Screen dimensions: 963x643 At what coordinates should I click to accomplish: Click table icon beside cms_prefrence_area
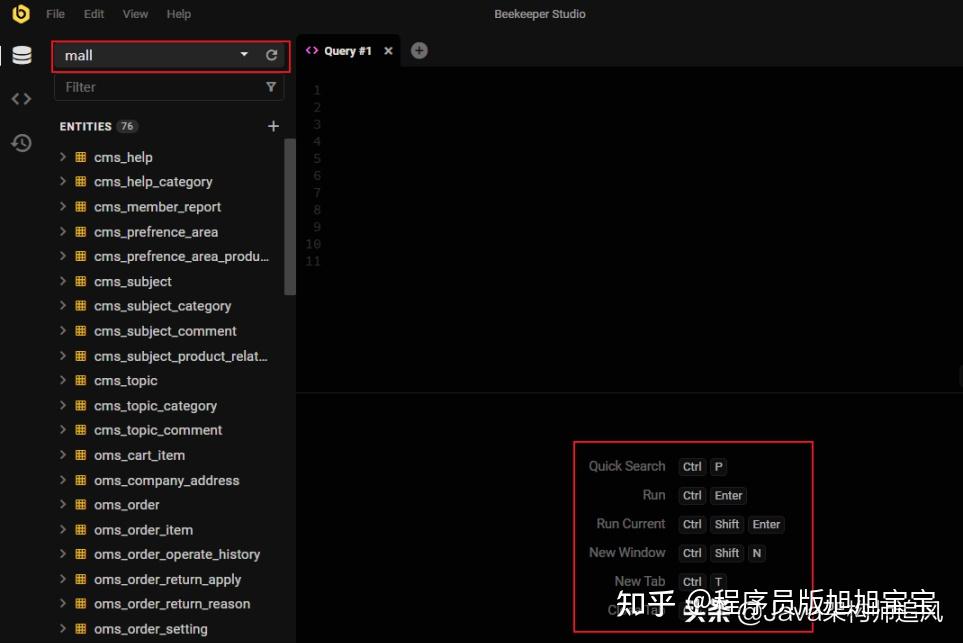pyautogui.click(x=80, y=232)
